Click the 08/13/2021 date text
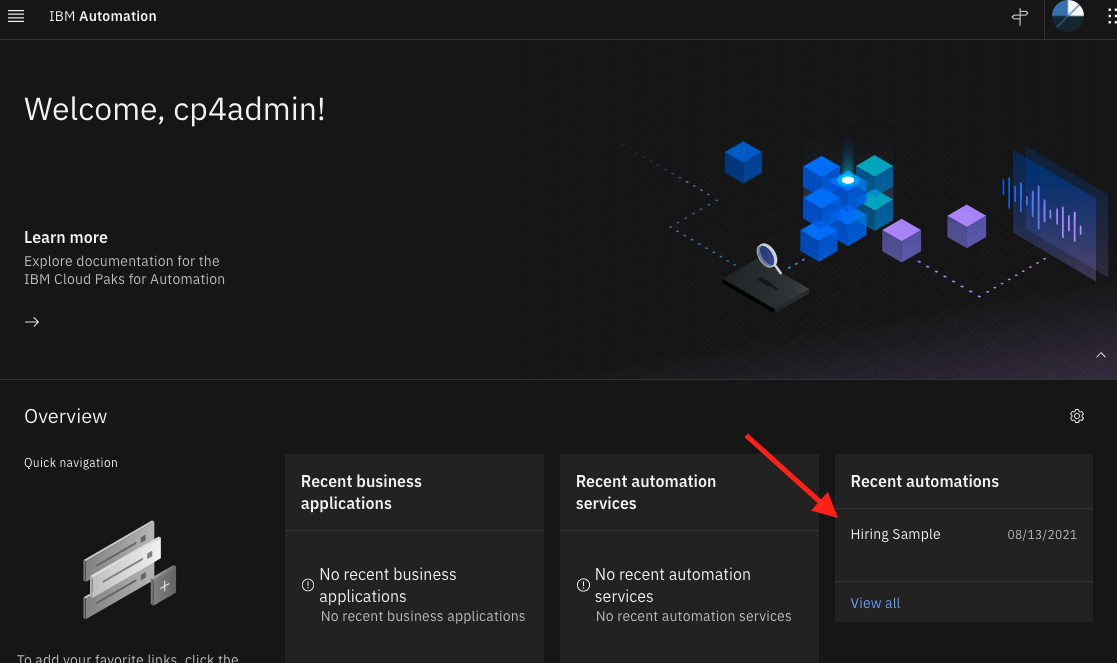The image size is (1117, 663). 1041,535
